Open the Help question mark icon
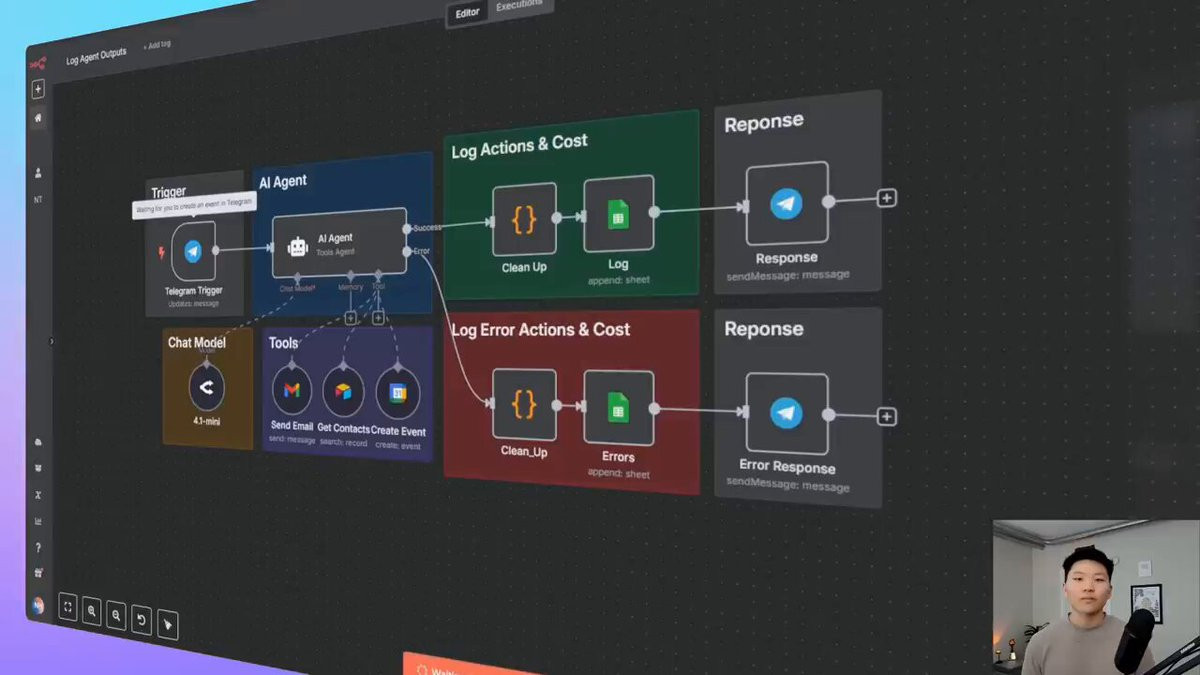This screenshot has height=675, width=1200. click(39, 548)
